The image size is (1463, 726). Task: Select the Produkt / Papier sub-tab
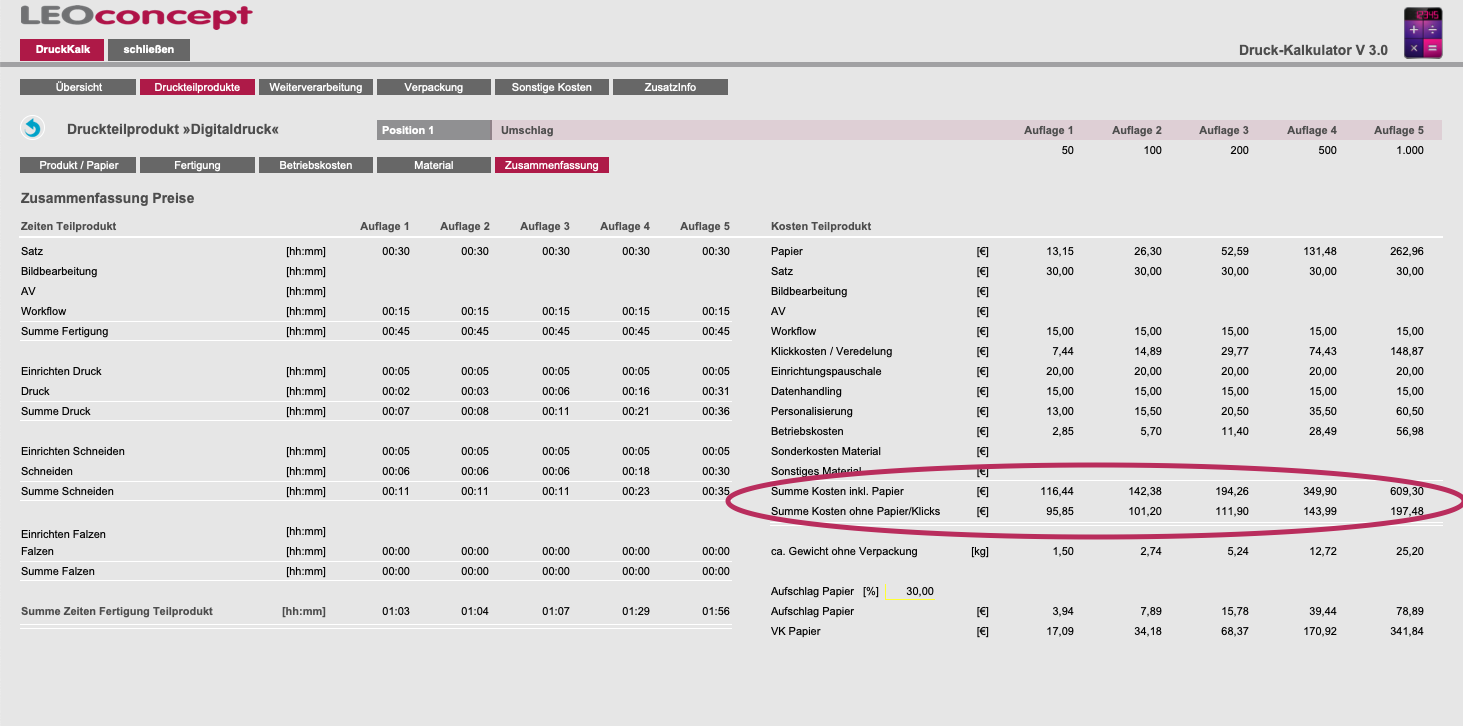[x=79, y=165]
